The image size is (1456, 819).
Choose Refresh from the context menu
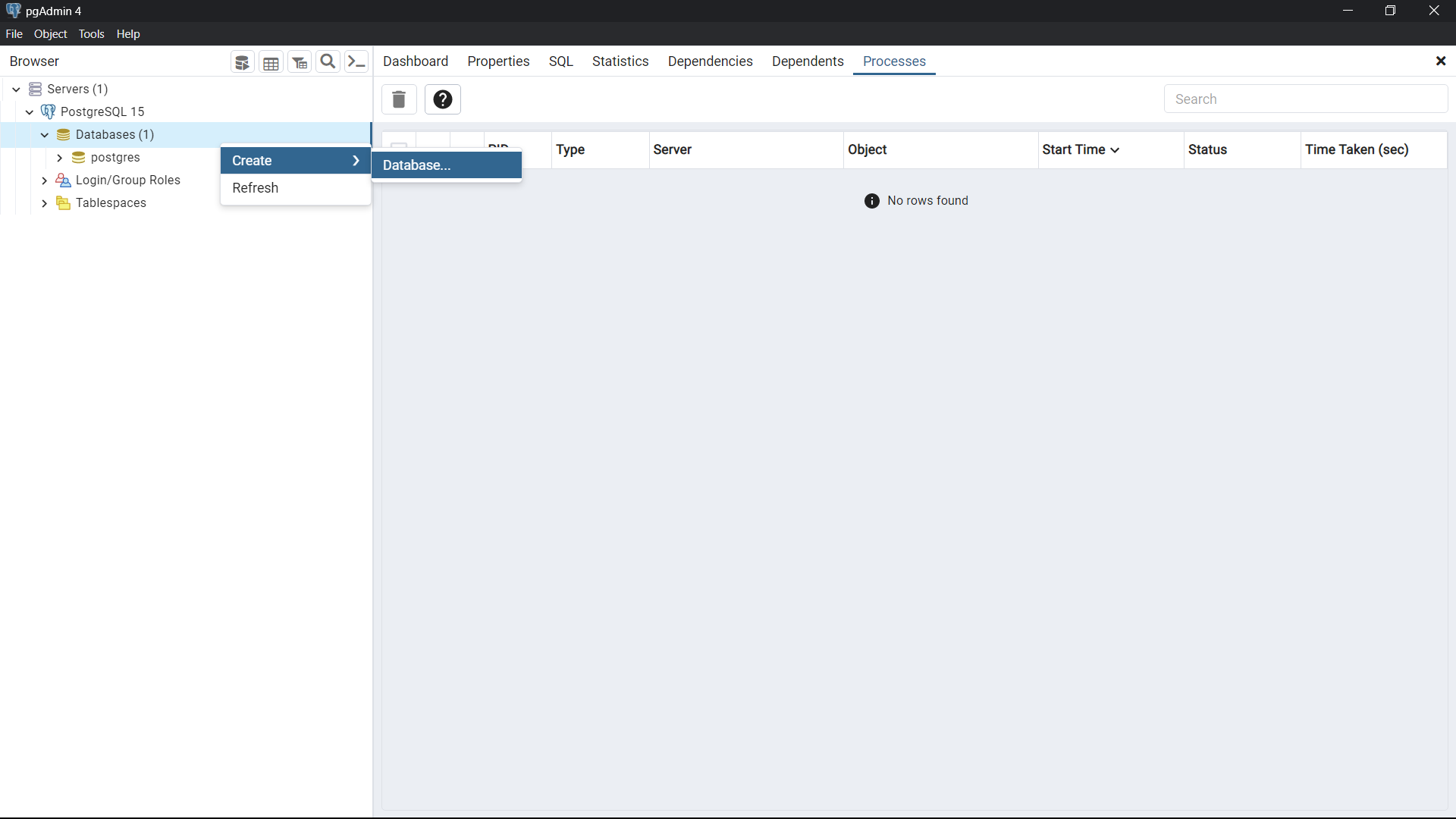click(295, 188)
